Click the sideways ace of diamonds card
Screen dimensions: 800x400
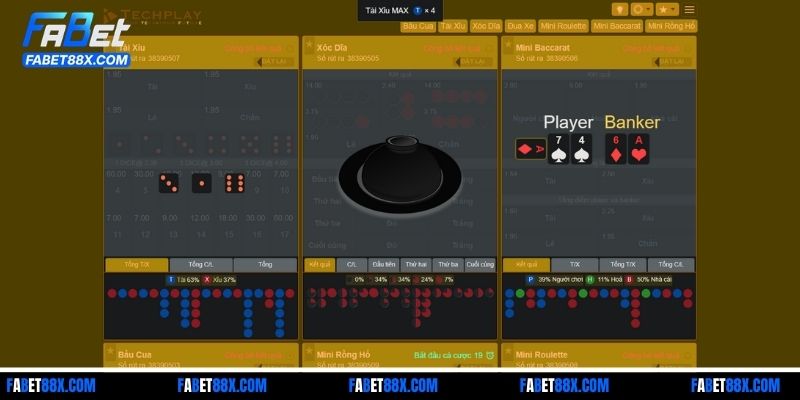531,149
